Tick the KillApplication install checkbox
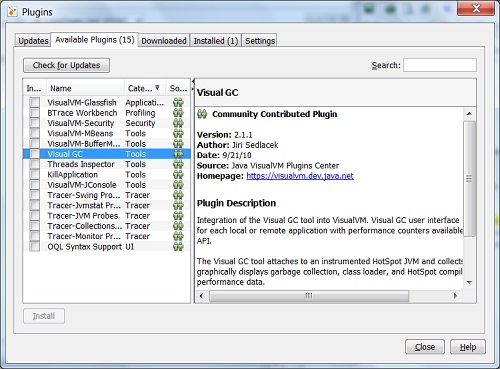Image resolution: width=500 pixels, height=369 pixels. [x=34, y=175]
